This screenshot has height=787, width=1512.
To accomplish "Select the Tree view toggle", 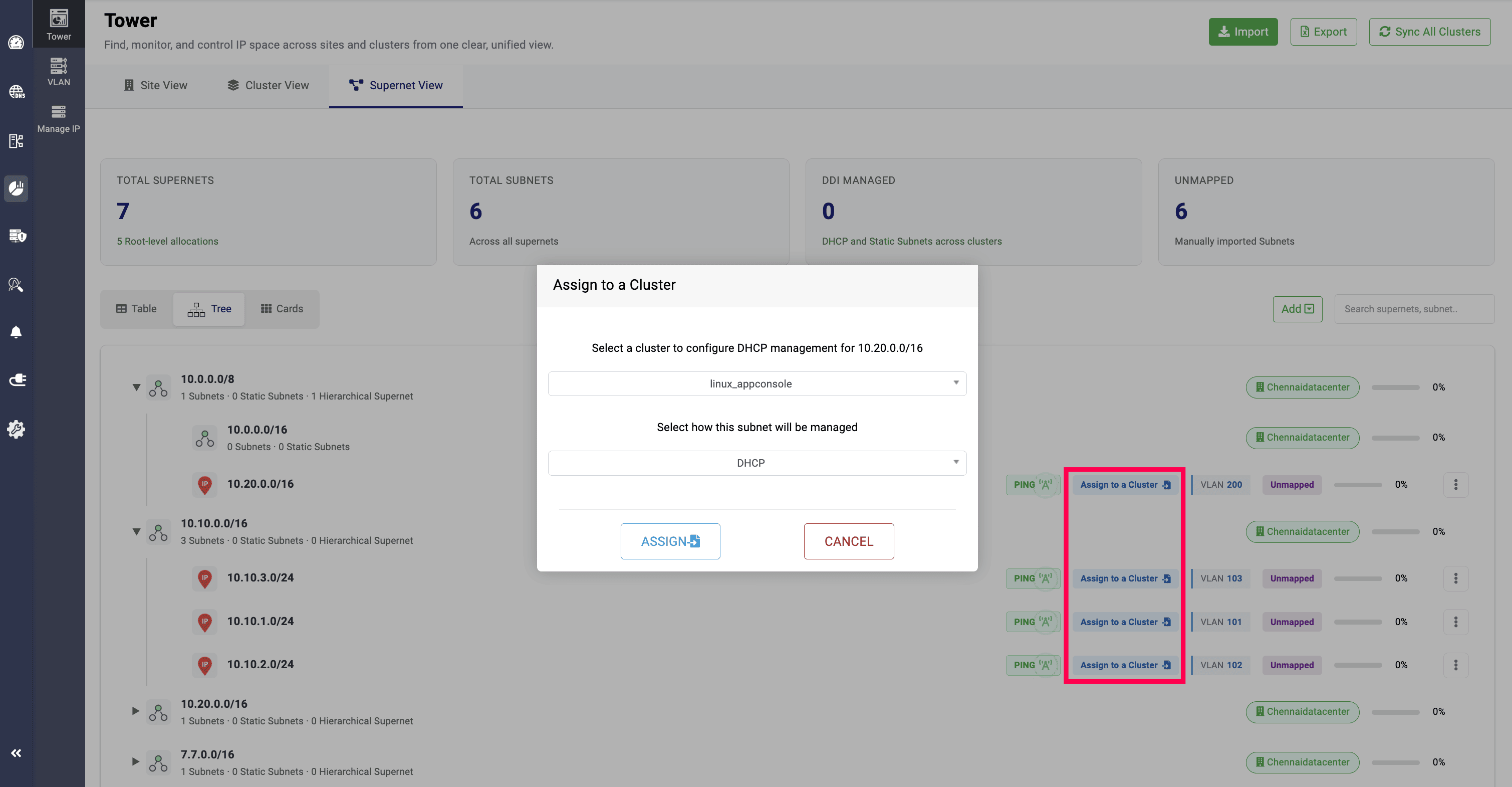I will click(x=209, y=308).
